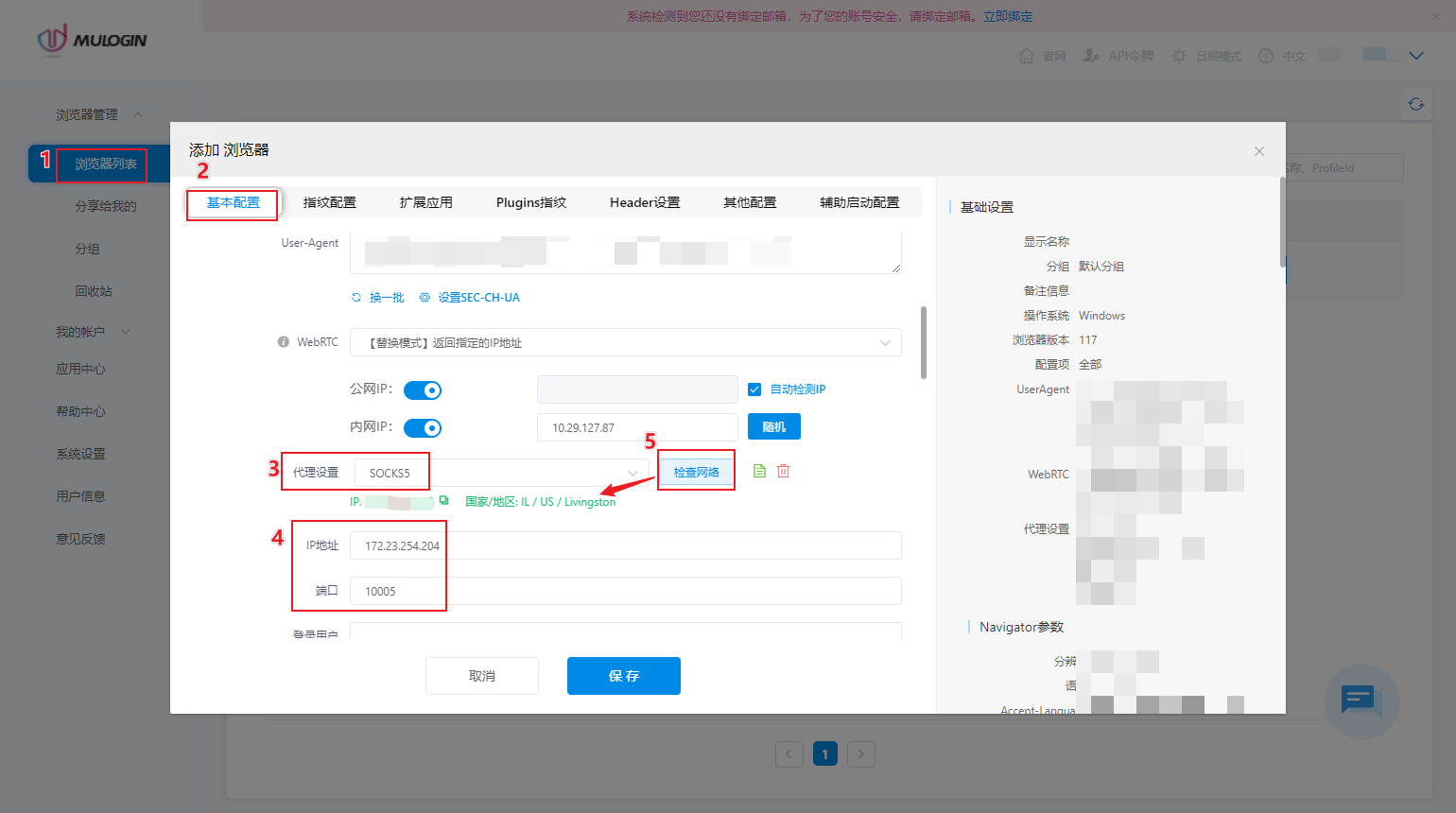Click the red trash delete proxy icon
Image resolution: width=1456 pixels, height=813 pixels.
pyautogui.click(x=783, y=471)
